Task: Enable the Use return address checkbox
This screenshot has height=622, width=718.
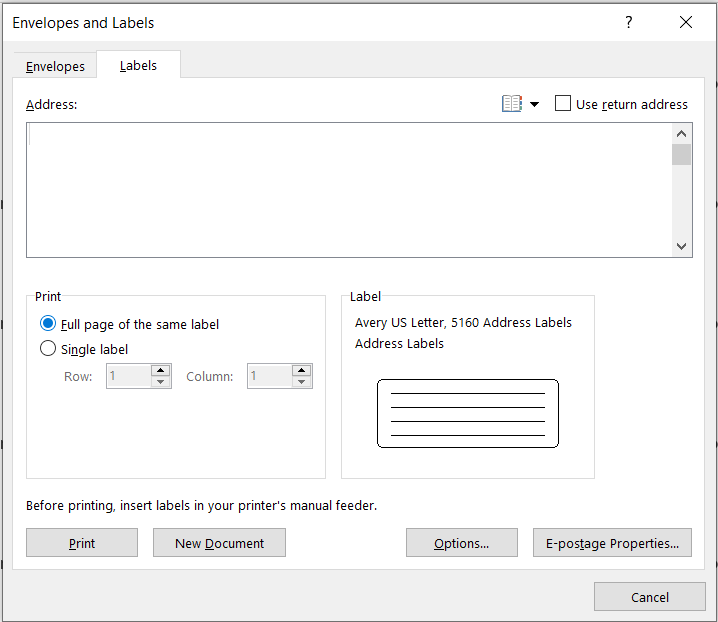Action: pos(562,104)
